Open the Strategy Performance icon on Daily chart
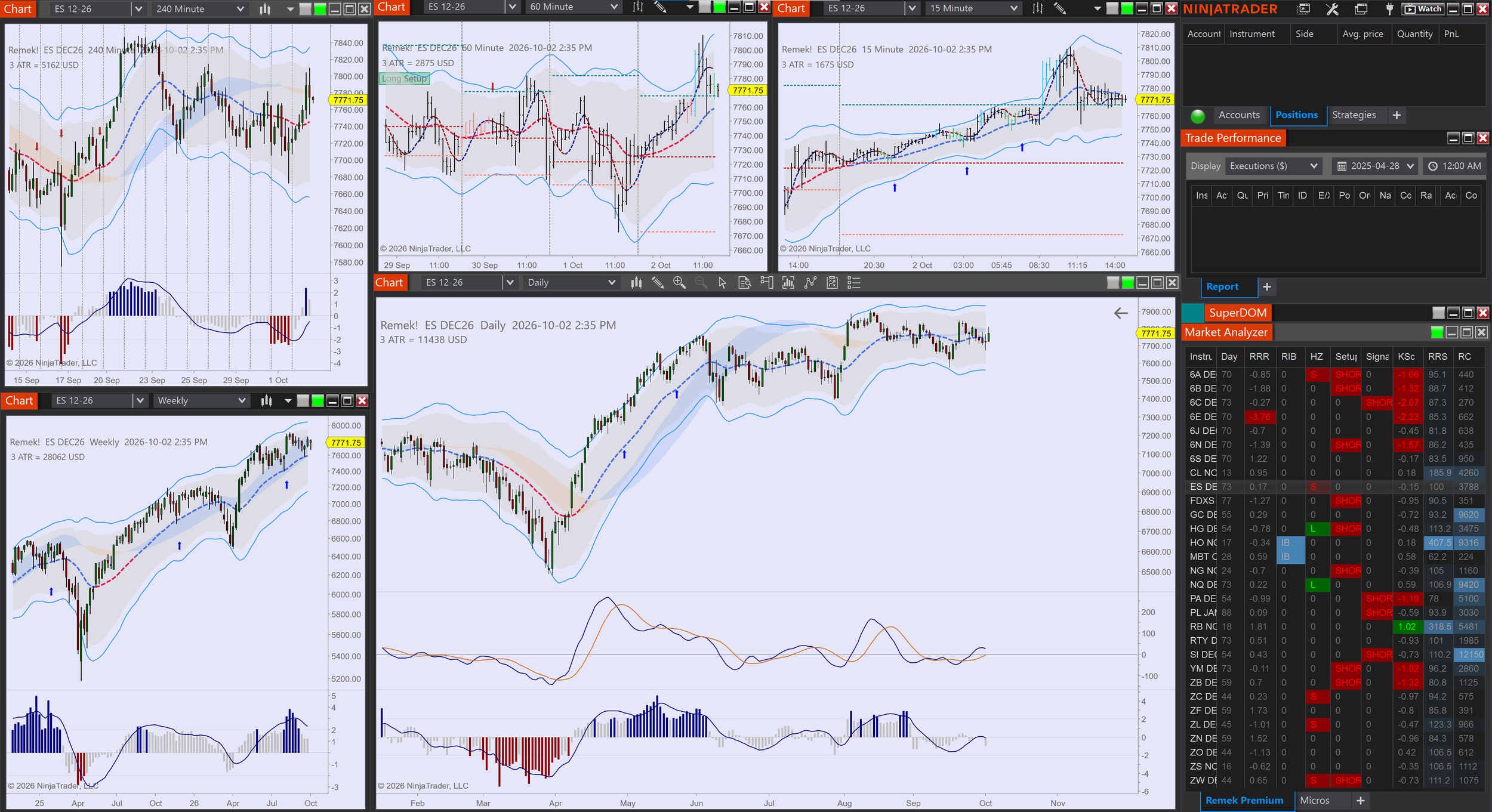Image resolution: width=1492 pixels, height=812 pixels. point(832,283)
